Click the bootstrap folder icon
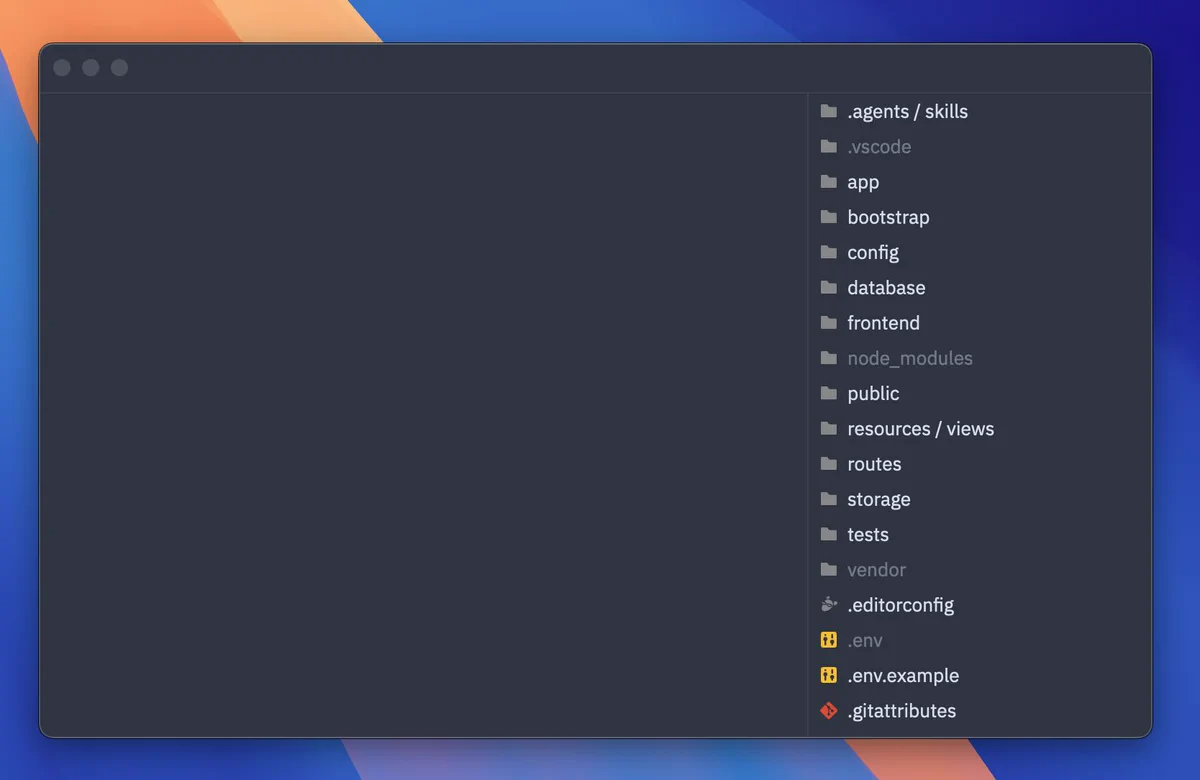Viewport: 1200px width, 780px height. (x=828, y=217)
